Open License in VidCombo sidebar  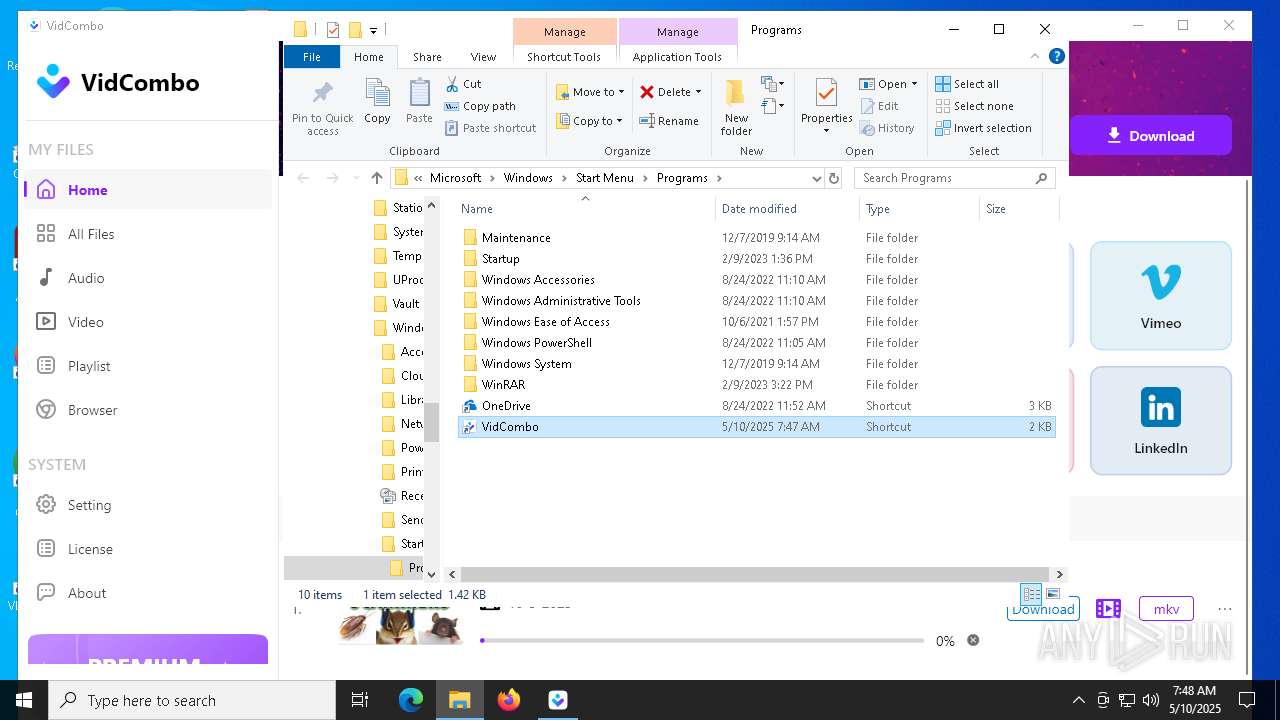(x=147, y=549)
